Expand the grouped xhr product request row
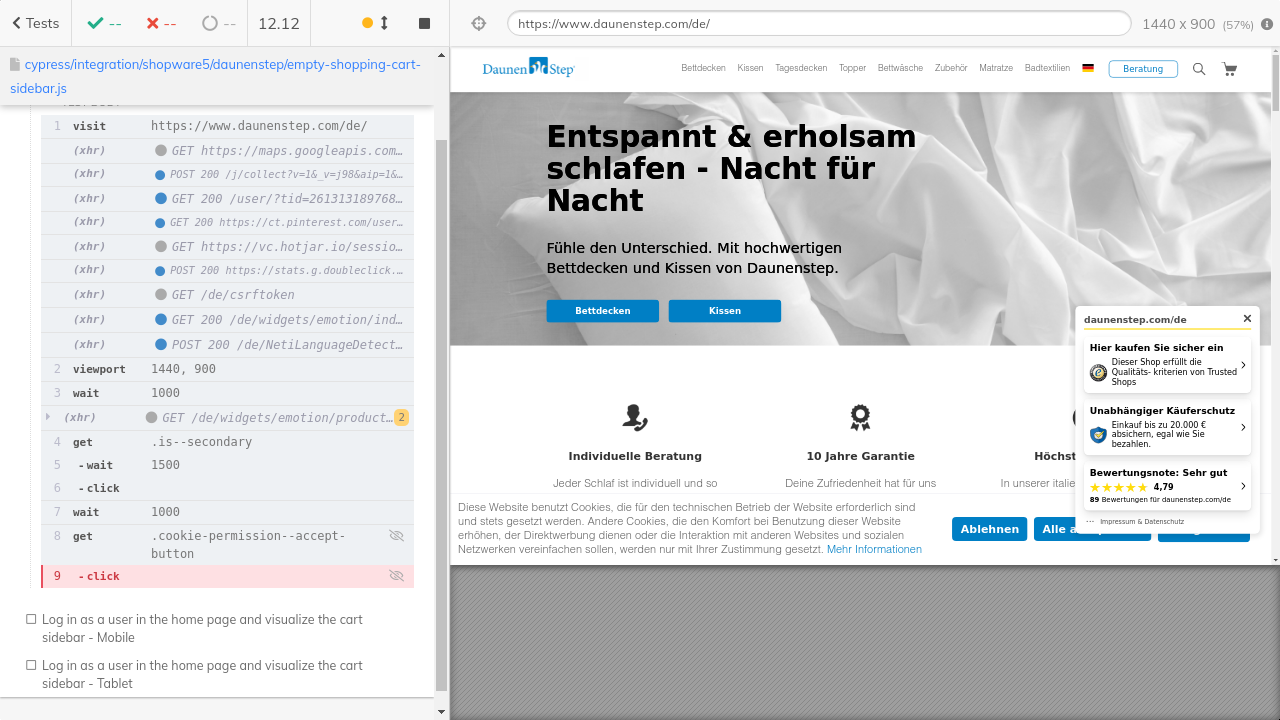 coord(47,417)
